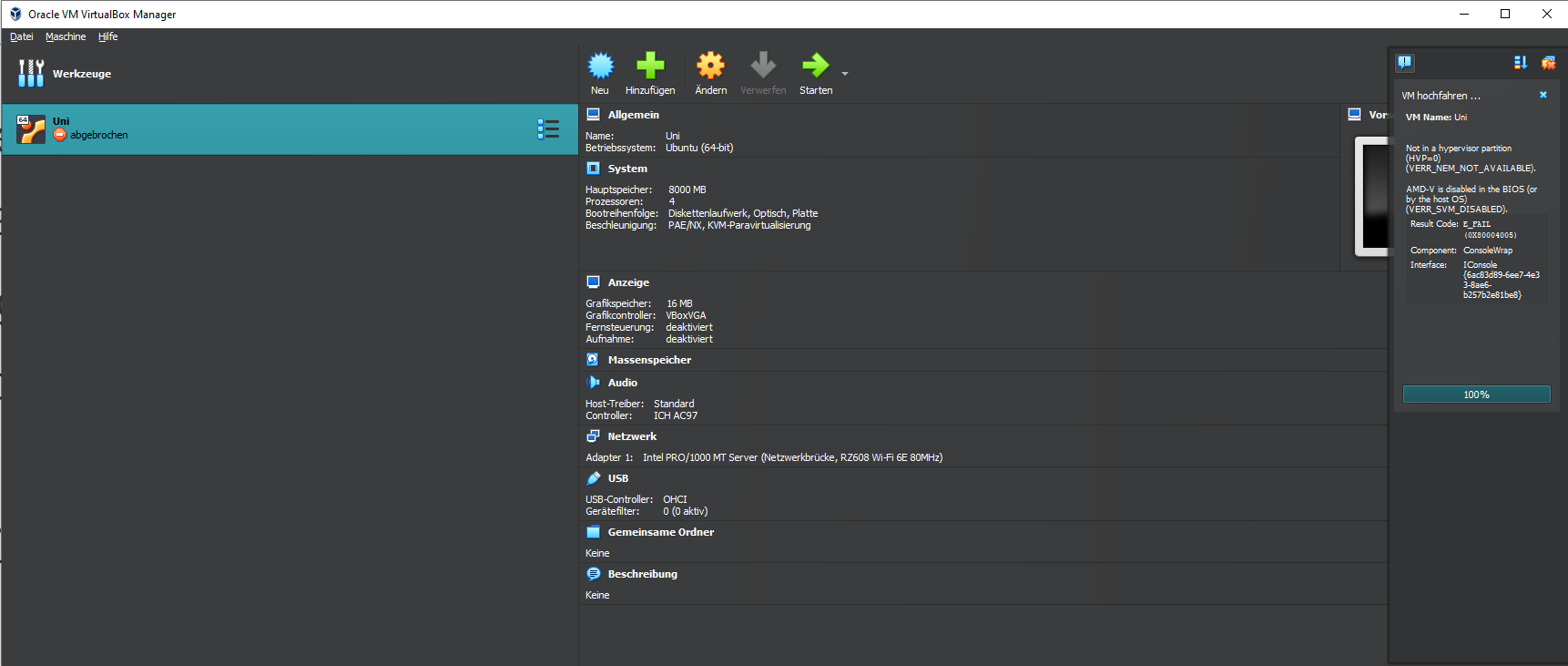Image resolution: width=1568 pixels, height=666 pixels.
Task: Click 'Intel PRO/1000 MT Server' adapter text
Action: click(x=700, y=457)
